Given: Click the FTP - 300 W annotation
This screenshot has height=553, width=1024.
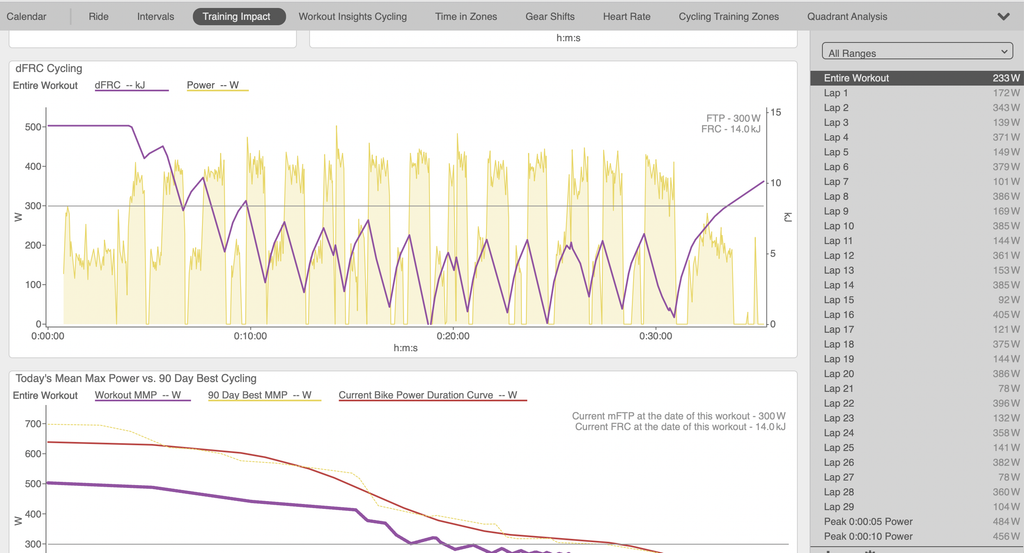Looking at the screenshot, I should (x=733, y=118).
